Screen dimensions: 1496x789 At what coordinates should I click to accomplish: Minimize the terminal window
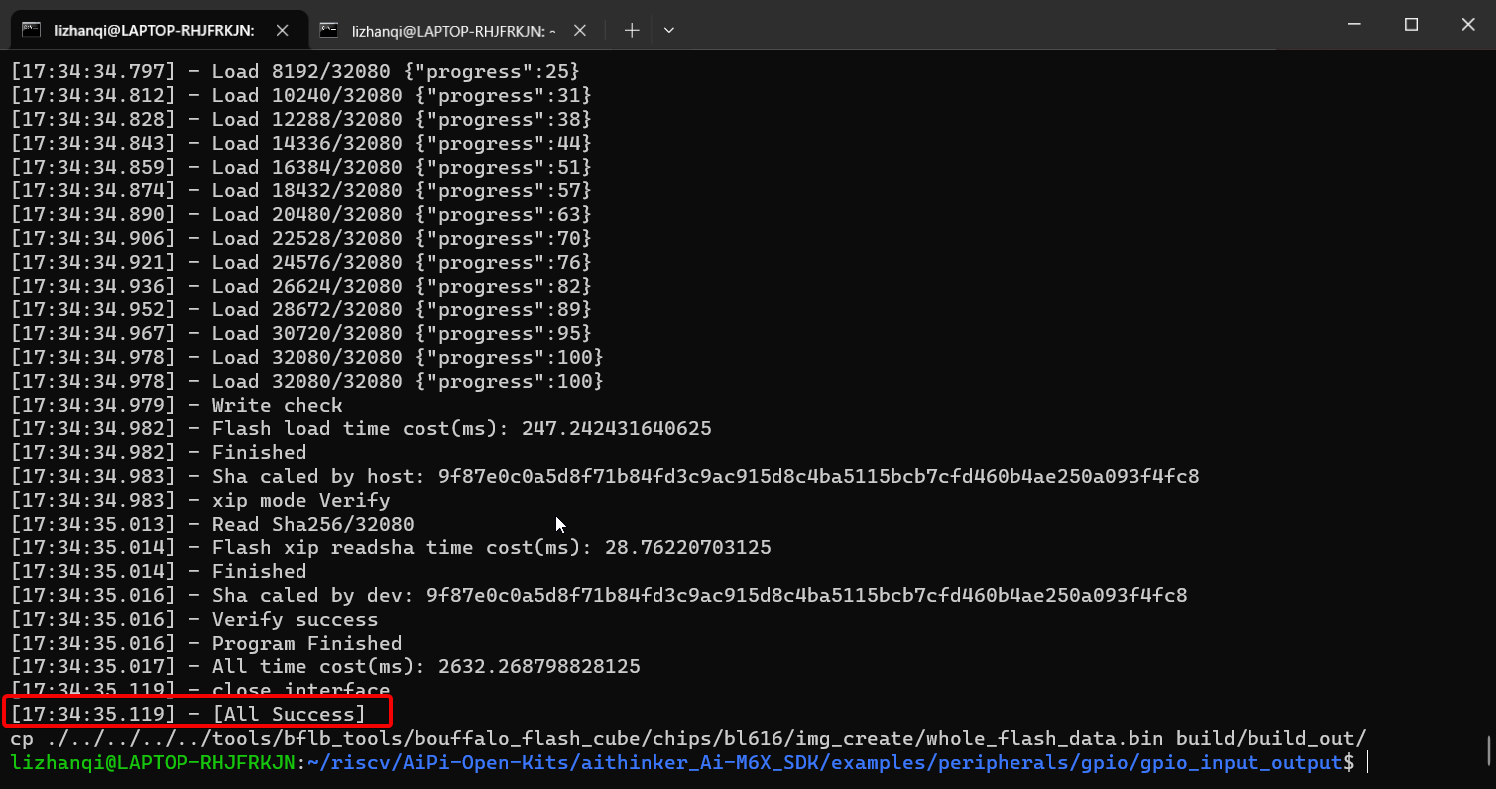click(x=1354, y=25)
